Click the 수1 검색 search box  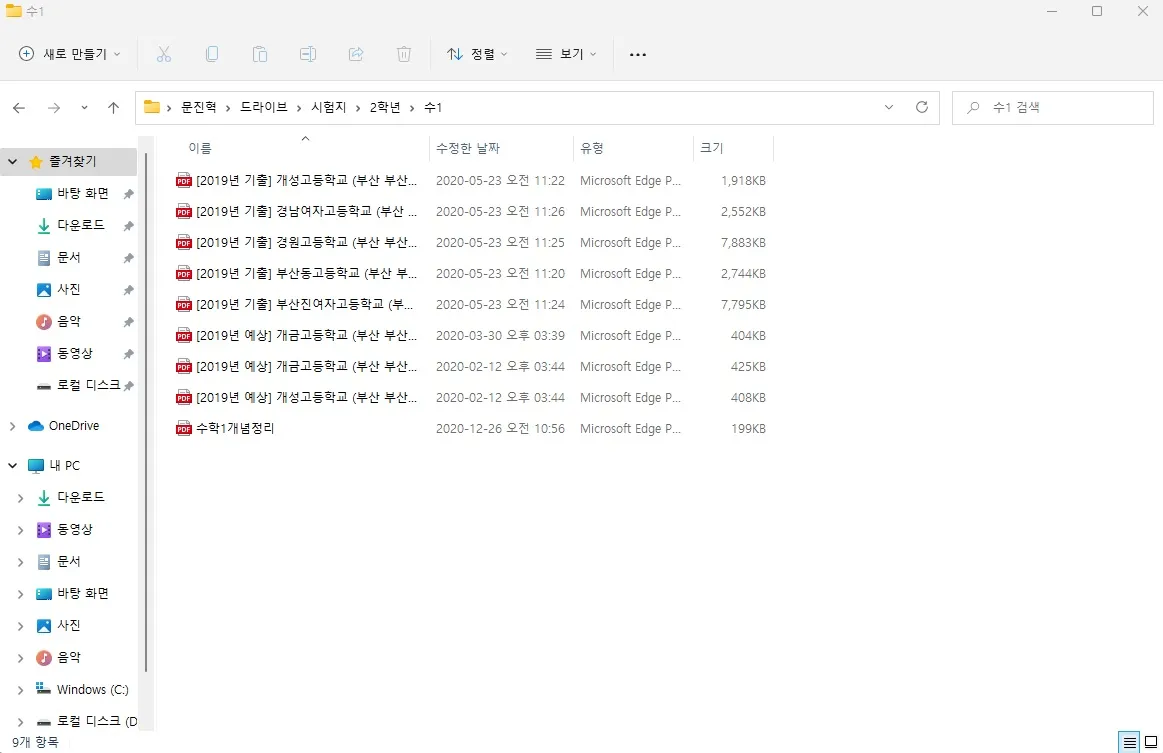(x=1052, y=108)
